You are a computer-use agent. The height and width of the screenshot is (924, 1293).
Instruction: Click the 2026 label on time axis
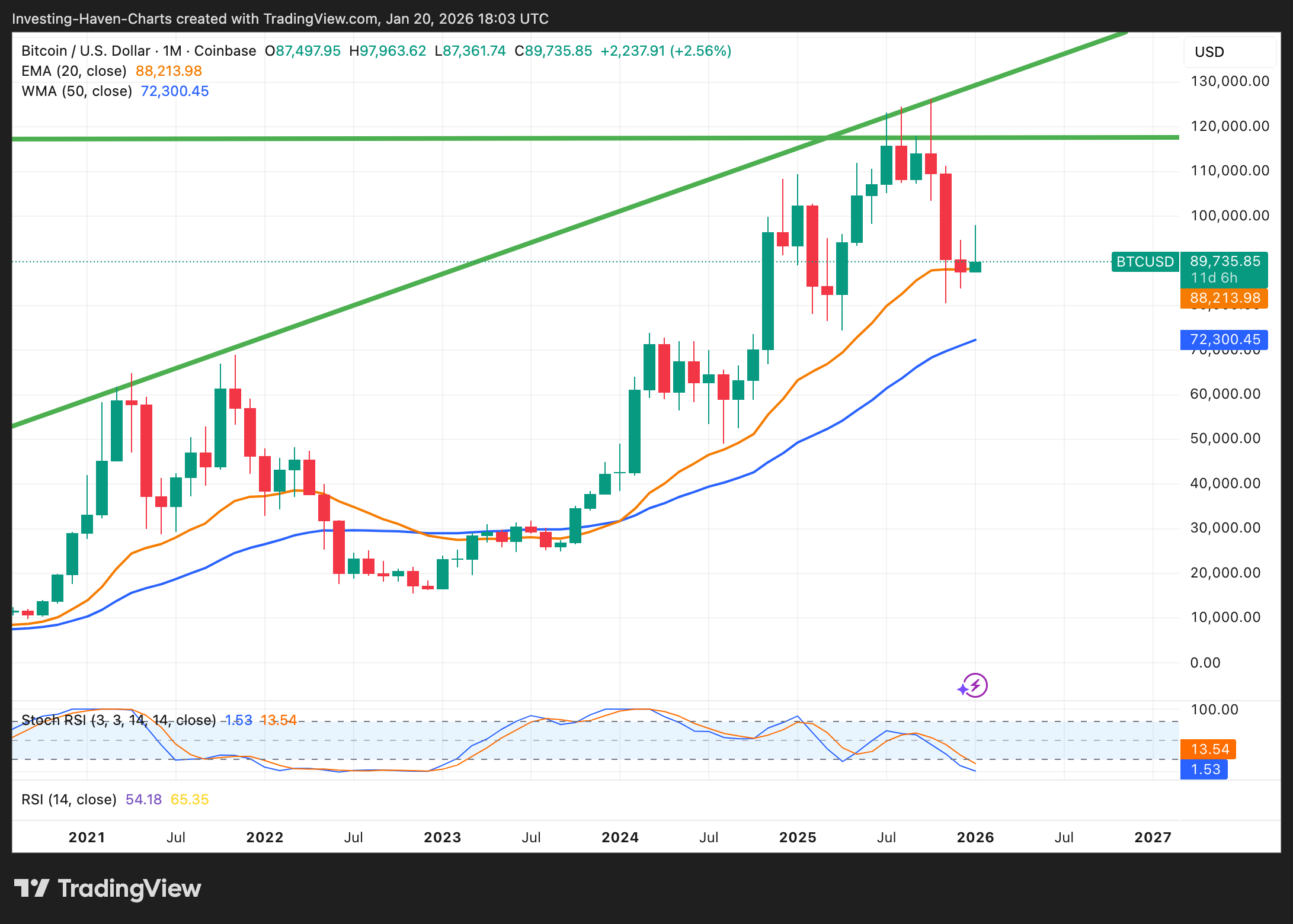(x=975, y=838)
